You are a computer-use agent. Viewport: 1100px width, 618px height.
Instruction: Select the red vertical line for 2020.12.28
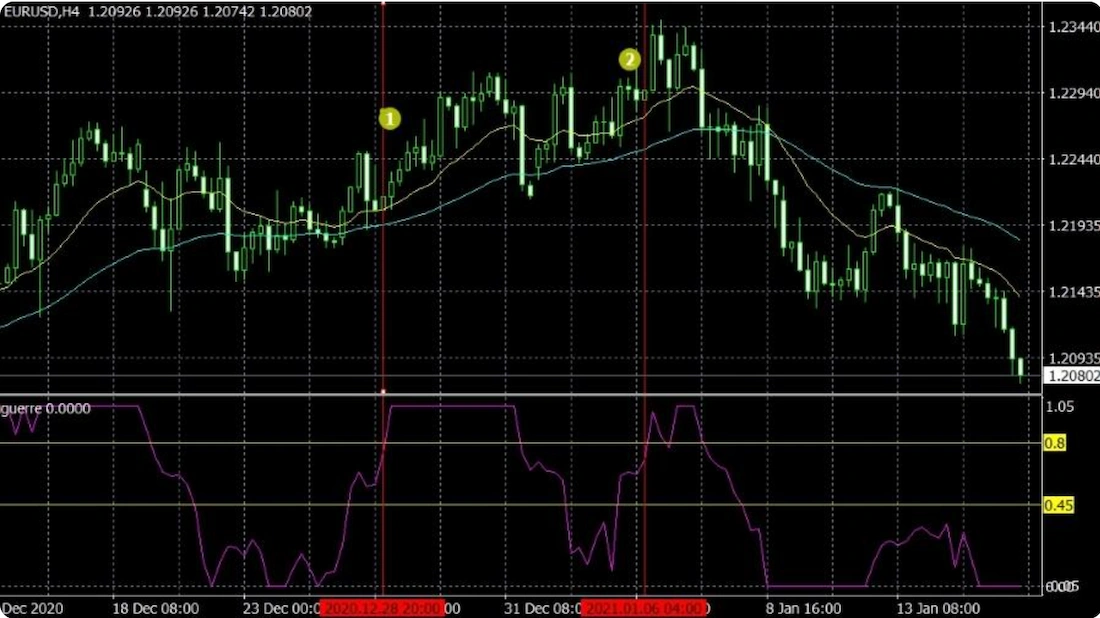coord(383,250)
